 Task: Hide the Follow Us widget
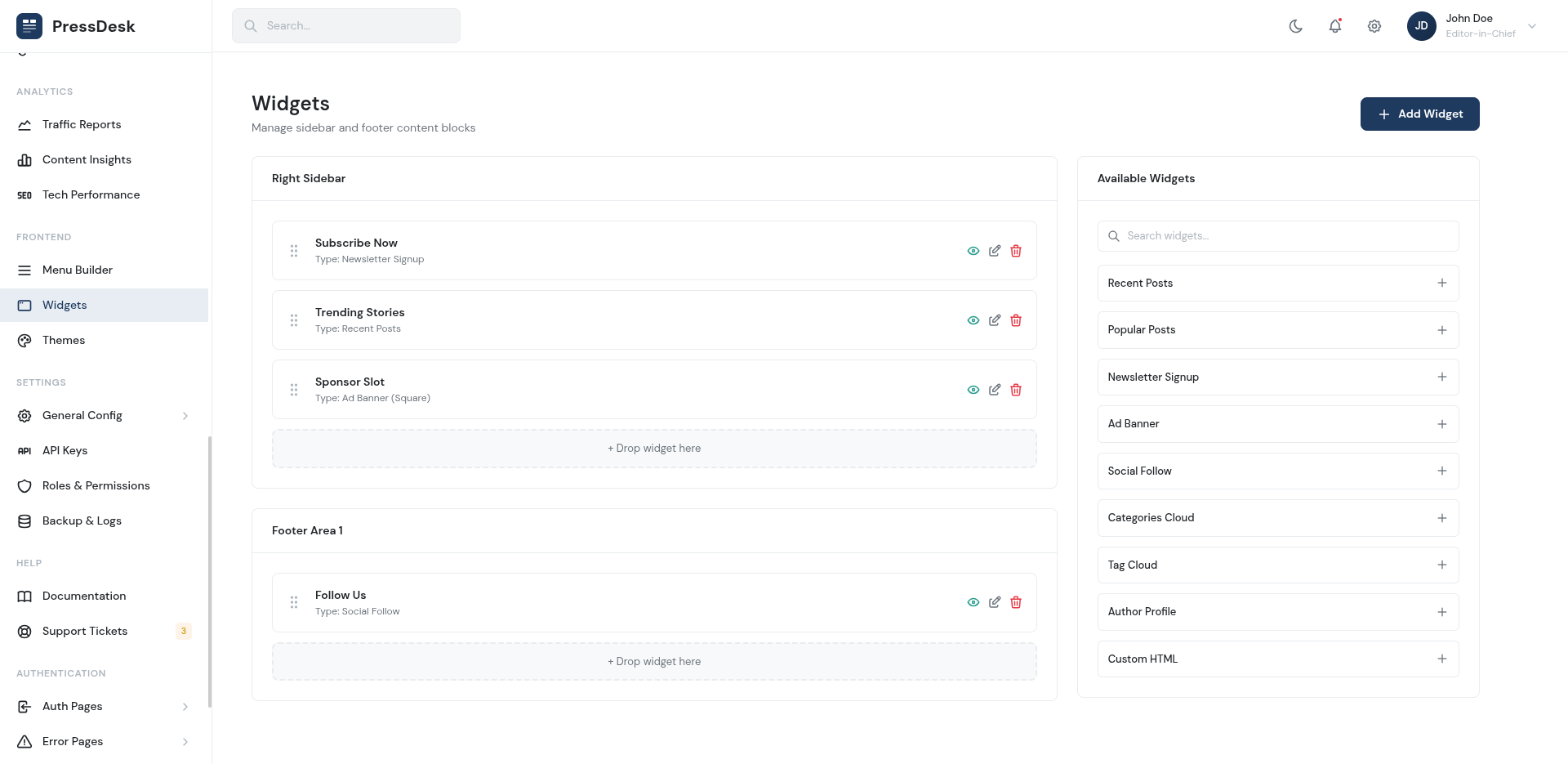coord(973,602)
